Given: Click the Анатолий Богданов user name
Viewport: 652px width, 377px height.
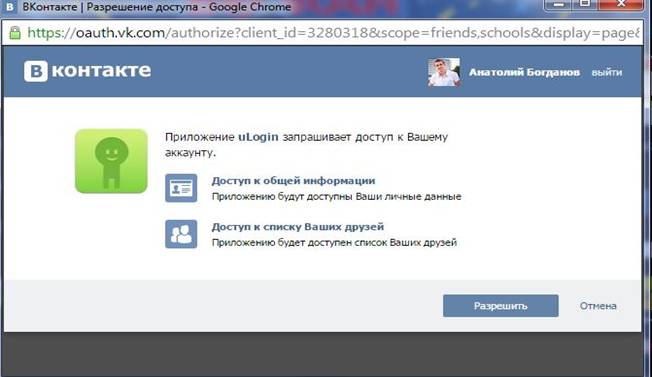Looking at the screenshot, I should pos(524,72).
